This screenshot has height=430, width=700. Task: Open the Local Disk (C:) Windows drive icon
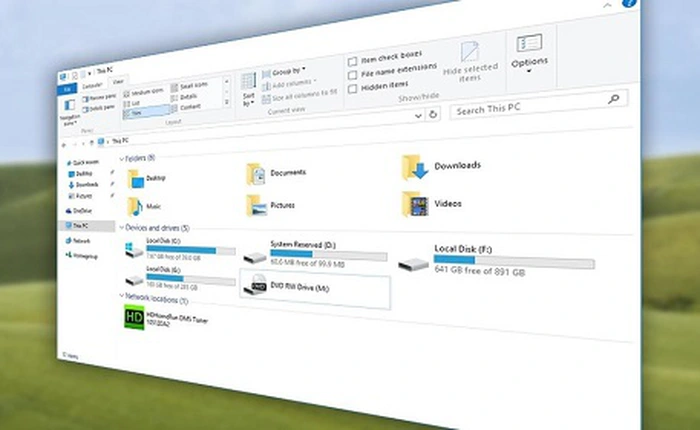point(134,250)
